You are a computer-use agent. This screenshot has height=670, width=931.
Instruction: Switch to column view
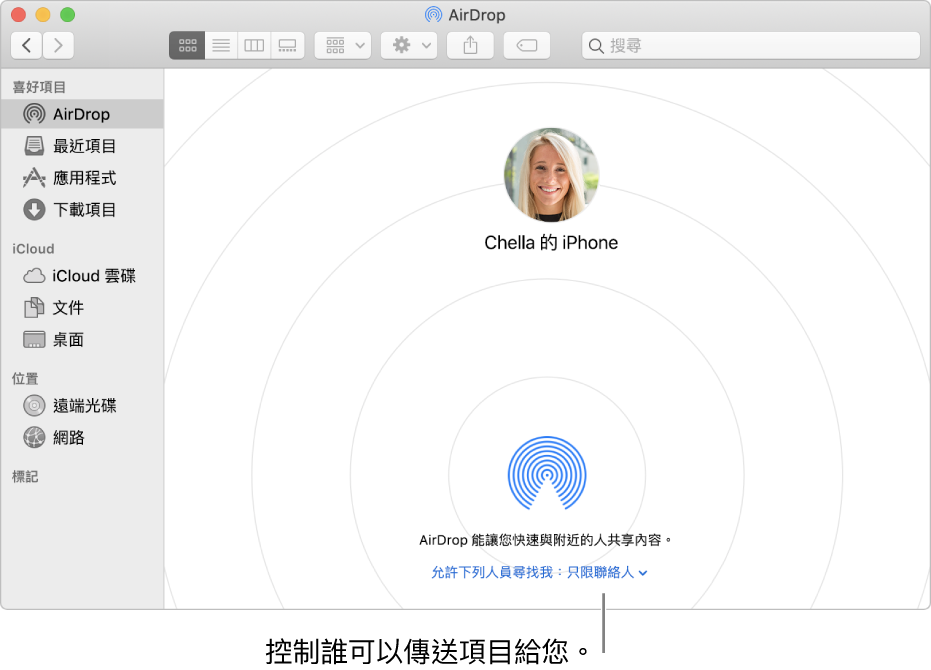254,46
